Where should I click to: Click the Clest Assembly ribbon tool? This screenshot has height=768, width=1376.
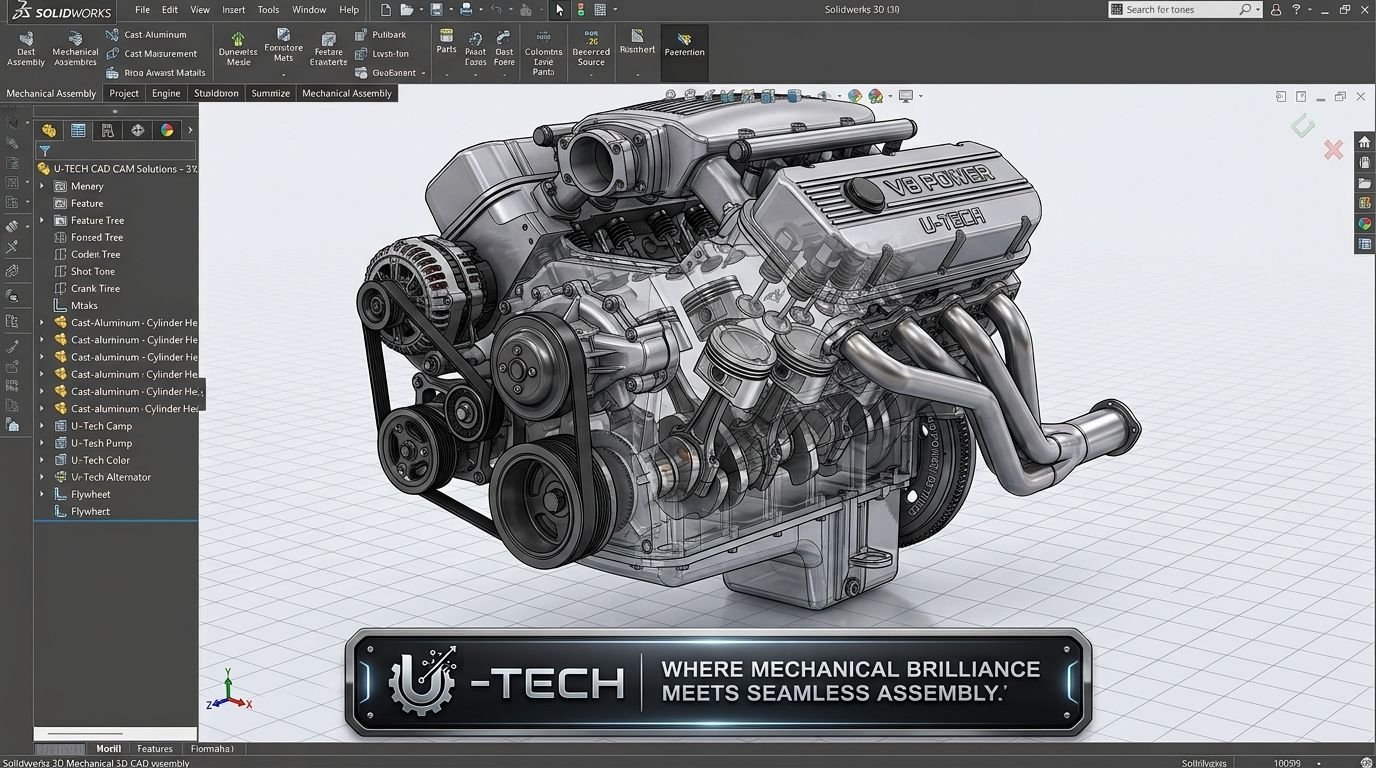point(26,50)
